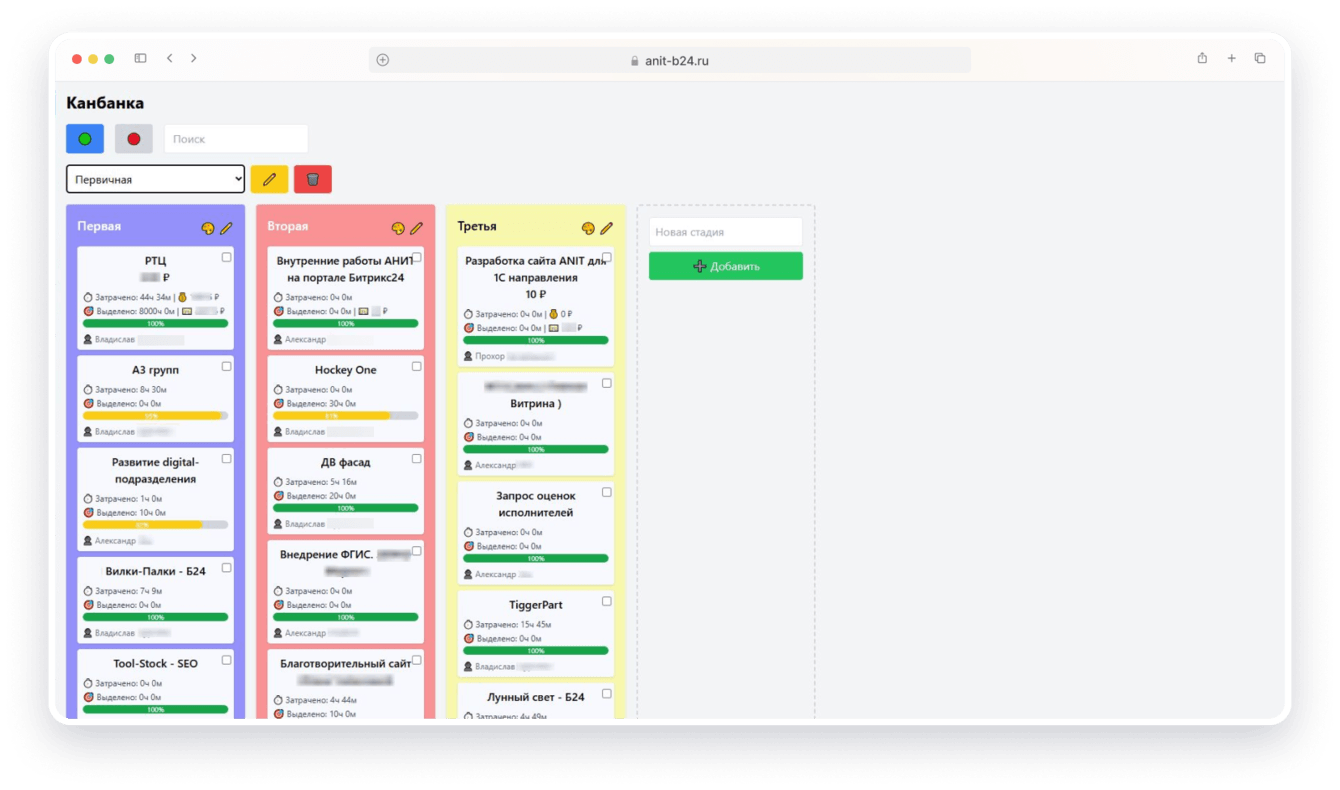Tick checkbox on РТЦ card

(226, 257)
